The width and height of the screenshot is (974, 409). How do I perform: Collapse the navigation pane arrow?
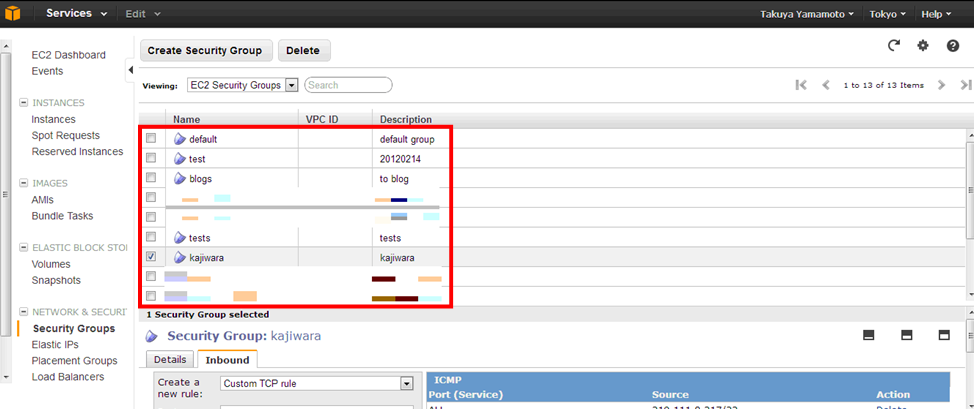point(130,70)
